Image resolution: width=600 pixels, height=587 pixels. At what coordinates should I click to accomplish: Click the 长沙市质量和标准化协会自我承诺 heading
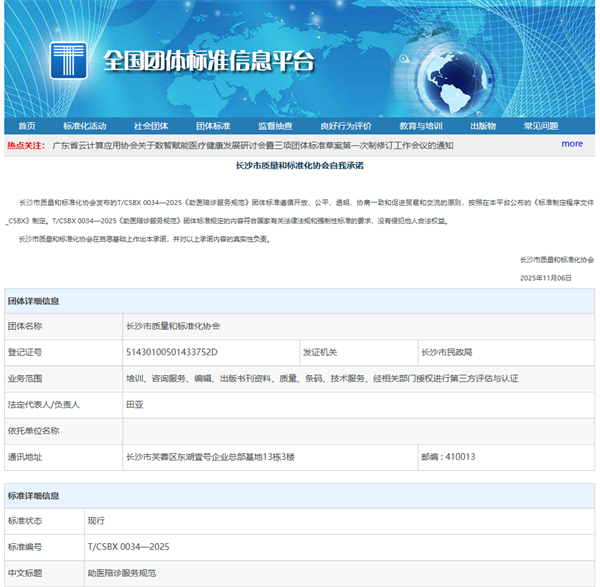click(x=300, y=166)
